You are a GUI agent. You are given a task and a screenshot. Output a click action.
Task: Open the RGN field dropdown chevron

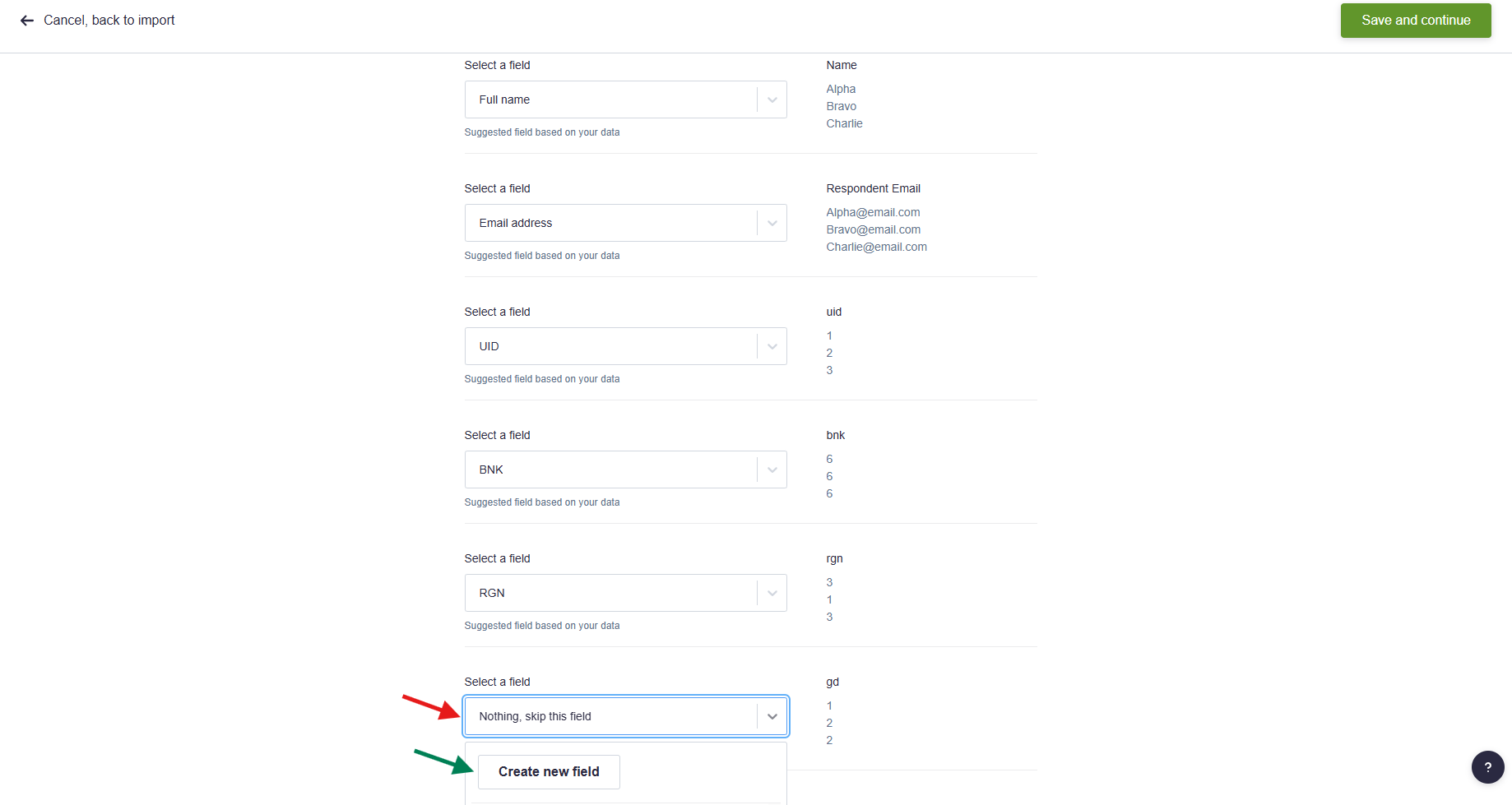[772, 593]
